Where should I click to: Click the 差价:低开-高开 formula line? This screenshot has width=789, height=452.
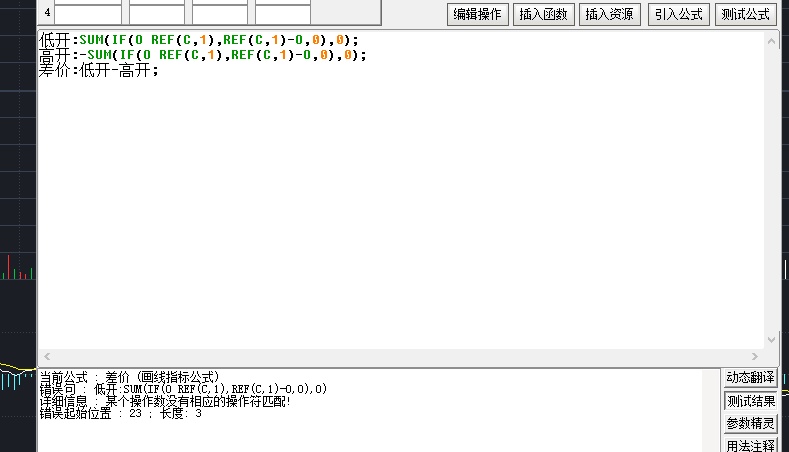pyautogui.click(x=99, y=70)
